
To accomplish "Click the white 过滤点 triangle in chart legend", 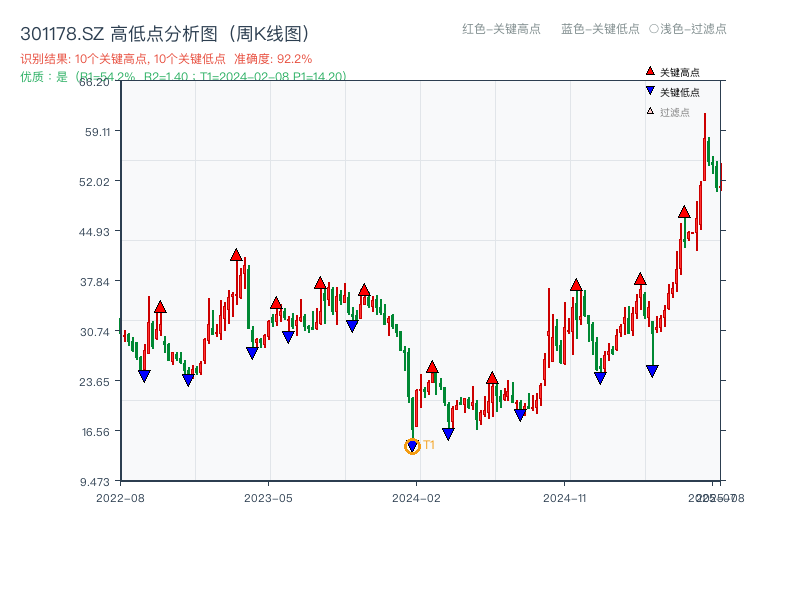I will [650, 111].
